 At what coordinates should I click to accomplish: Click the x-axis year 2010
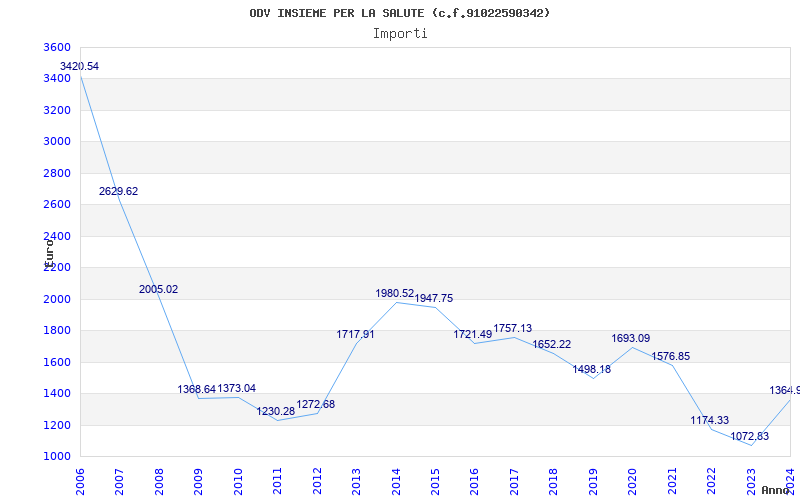point(238,482)
